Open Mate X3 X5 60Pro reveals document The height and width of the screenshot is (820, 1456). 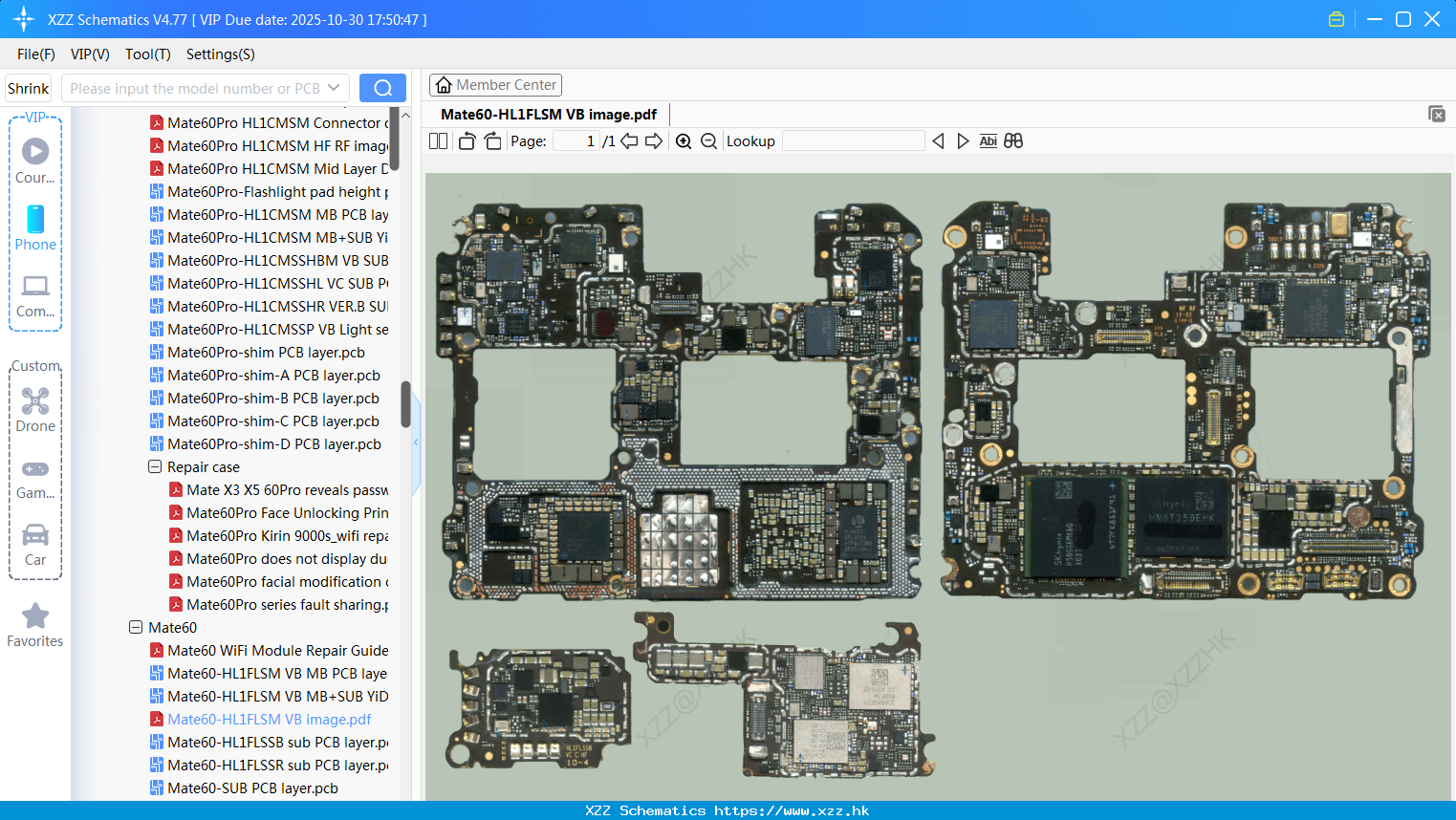click(278, 489)
